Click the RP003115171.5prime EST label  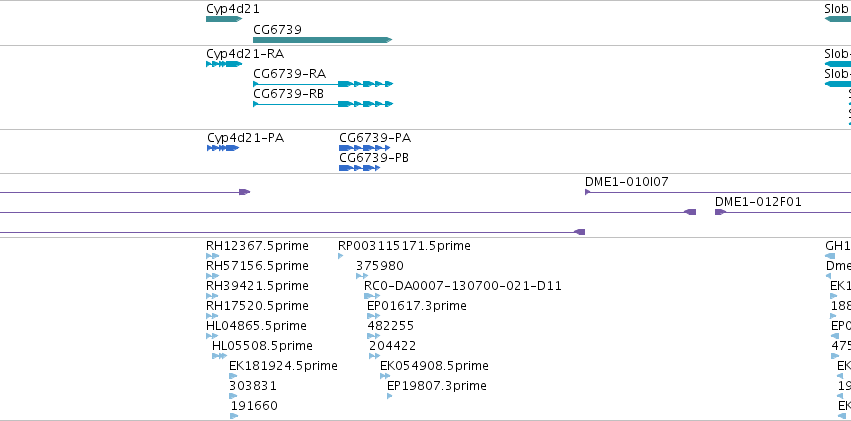[x=404, y=246]
